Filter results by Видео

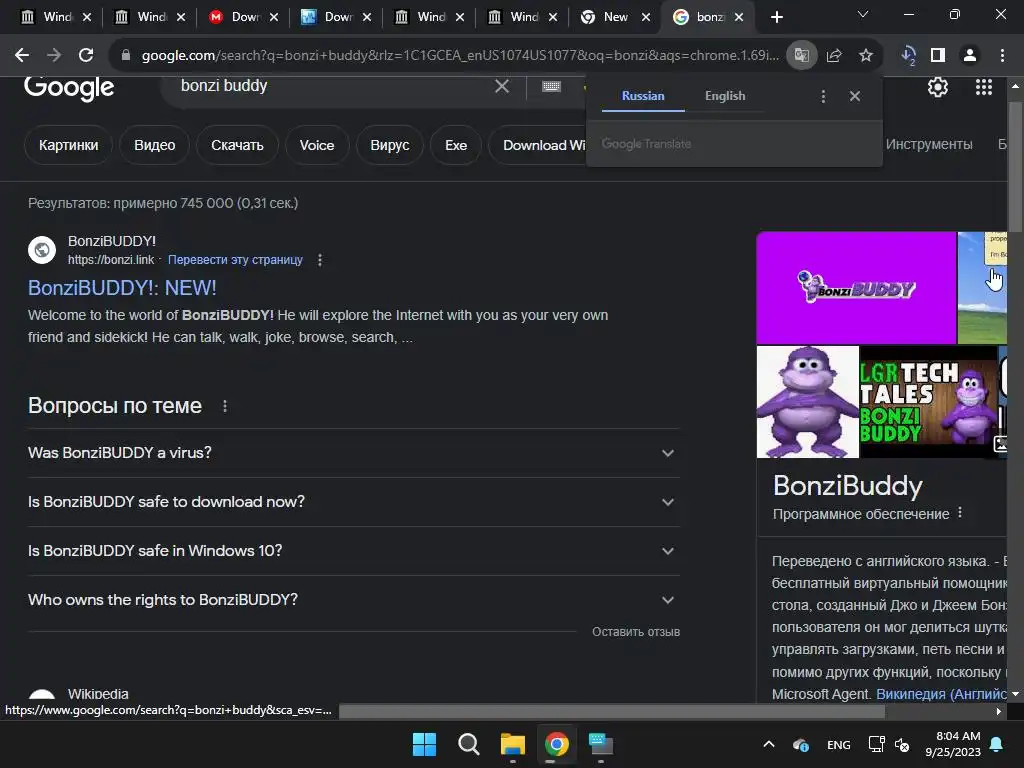tap(155, 145)
